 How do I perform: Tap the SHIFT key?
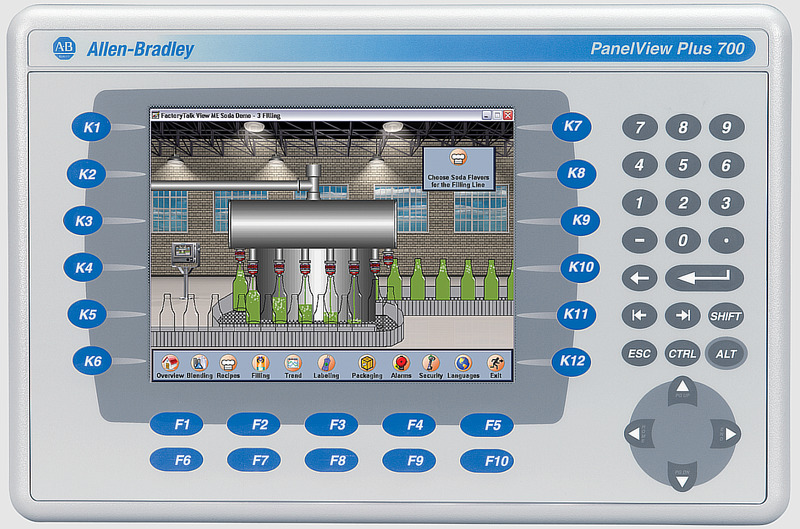pos(727,316)
